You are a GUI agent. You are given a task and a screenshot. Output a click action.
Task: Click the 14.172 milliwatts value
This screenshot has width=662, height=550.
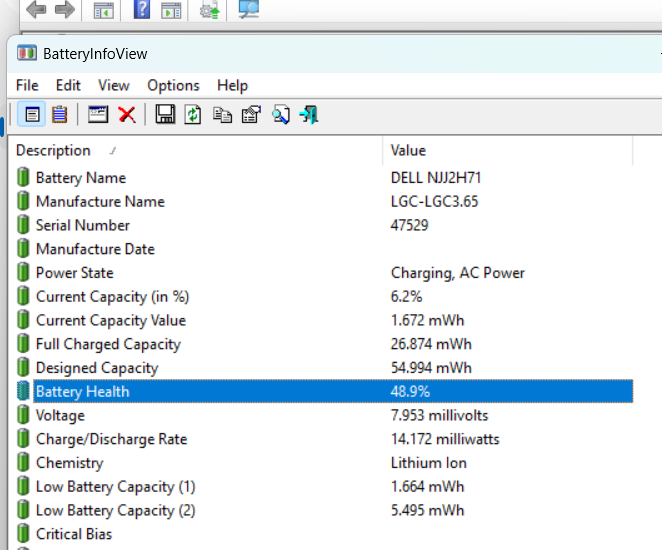pos(445,439)
